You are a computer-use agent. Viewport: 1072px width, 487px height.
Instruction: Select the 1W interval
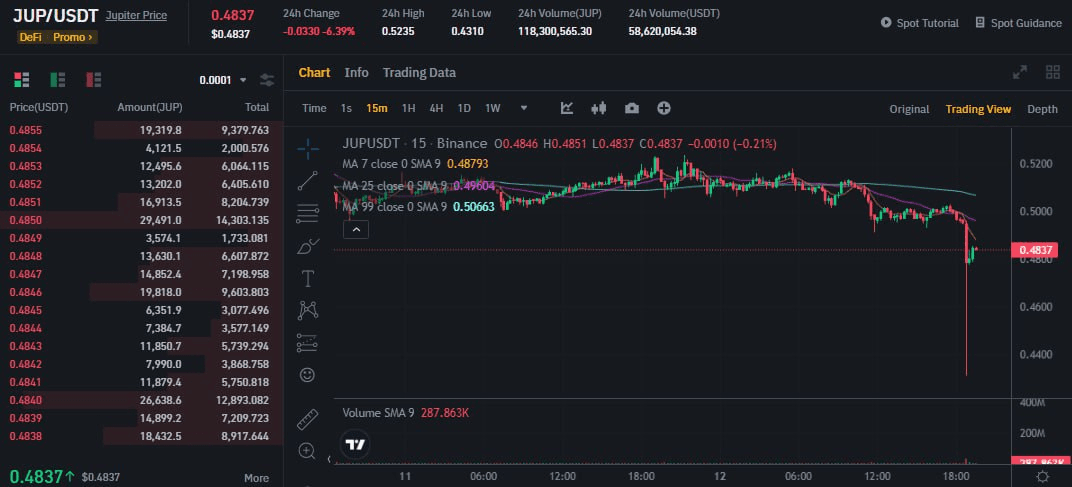tap(493, 108)
